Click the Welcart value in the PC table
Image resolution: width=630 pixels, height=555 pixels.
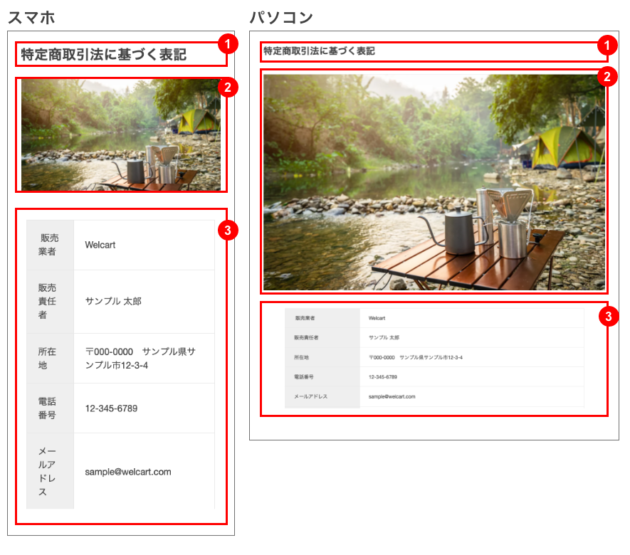point(377,318)
